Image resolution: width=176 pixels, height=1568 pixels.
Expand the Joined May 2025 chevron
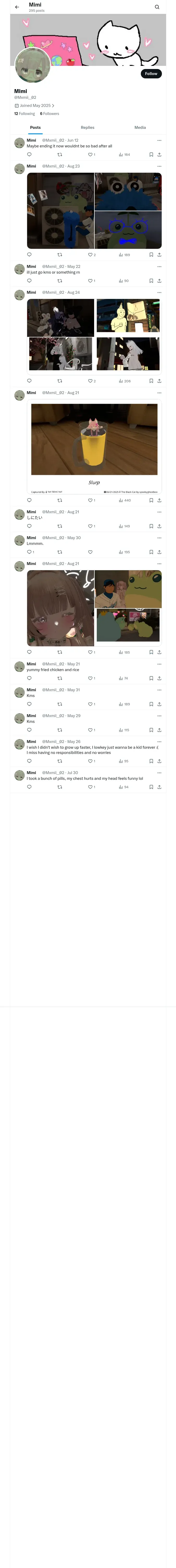point(53,106)
